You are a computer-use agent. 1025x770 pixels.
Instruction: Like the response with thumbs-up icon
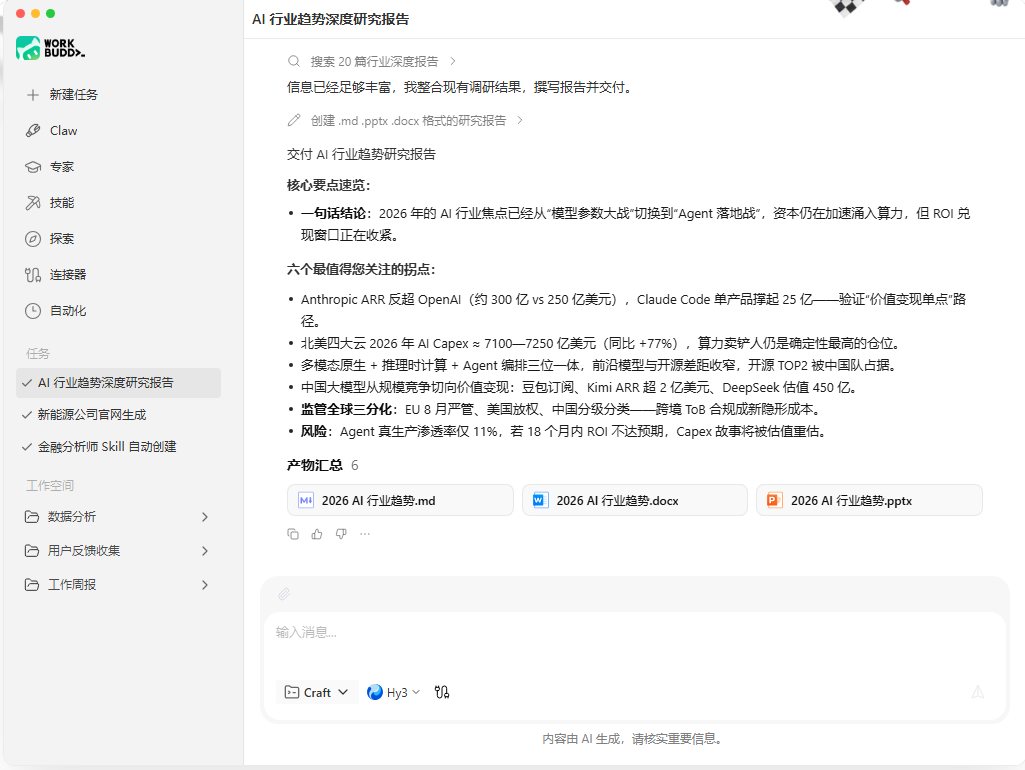[317, 534]
